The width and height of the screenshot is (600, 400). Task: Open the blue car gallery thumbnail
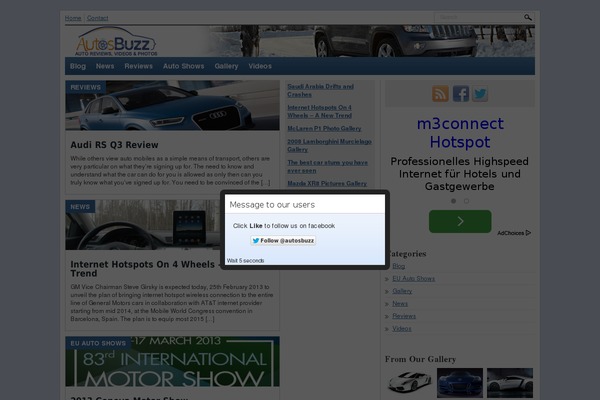(460, 383)
